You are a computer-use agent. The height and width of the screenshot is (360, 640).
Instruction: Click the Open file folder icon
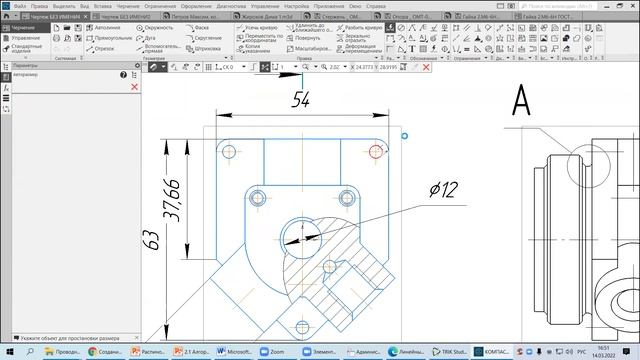point(67,28)
